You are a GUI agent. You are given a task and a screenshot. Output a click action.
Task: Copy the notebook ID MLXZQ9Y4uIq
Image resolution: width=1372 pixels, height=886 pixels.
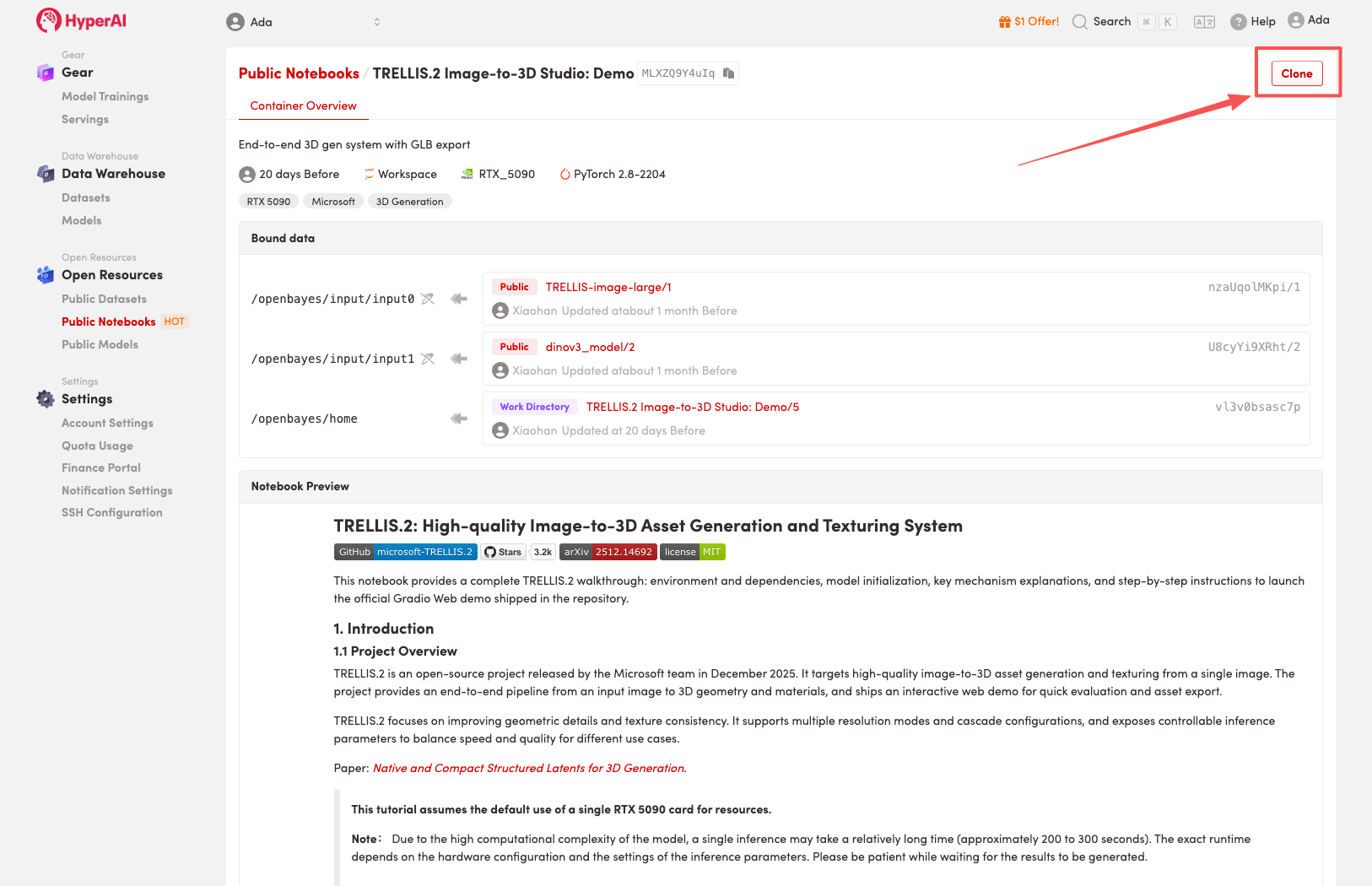pos(728,73)
